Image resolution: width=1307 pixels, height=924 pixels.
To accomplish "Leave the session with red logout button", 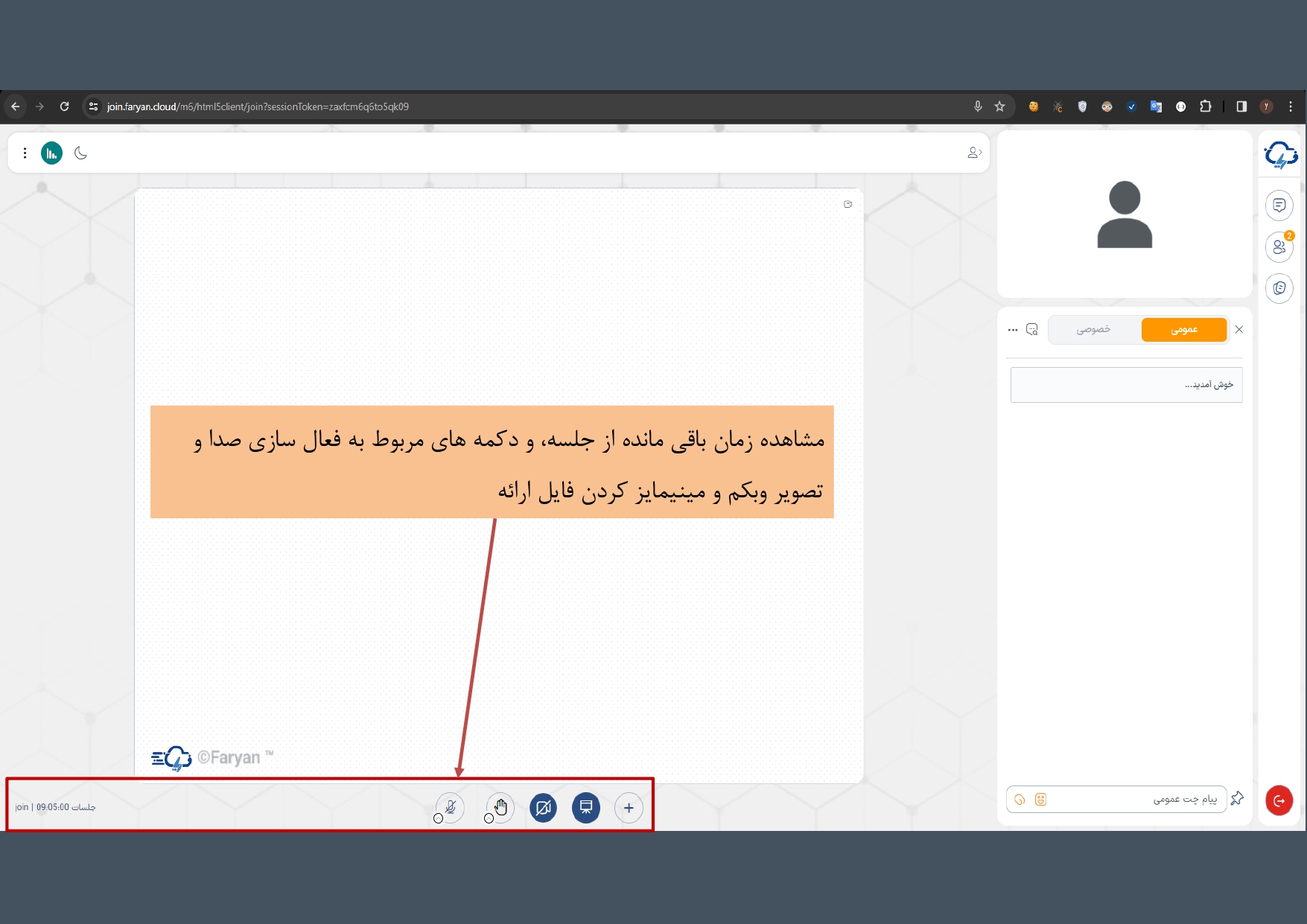I will click(1279, 800).
